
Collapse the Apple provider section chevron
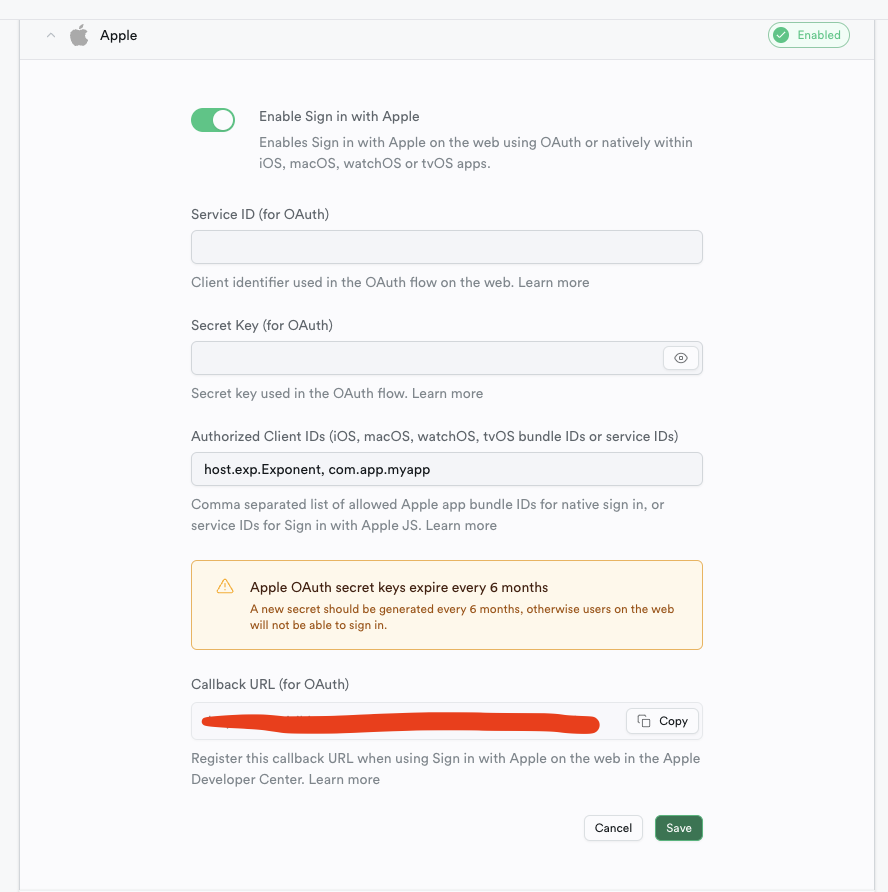tap(50, 34)
